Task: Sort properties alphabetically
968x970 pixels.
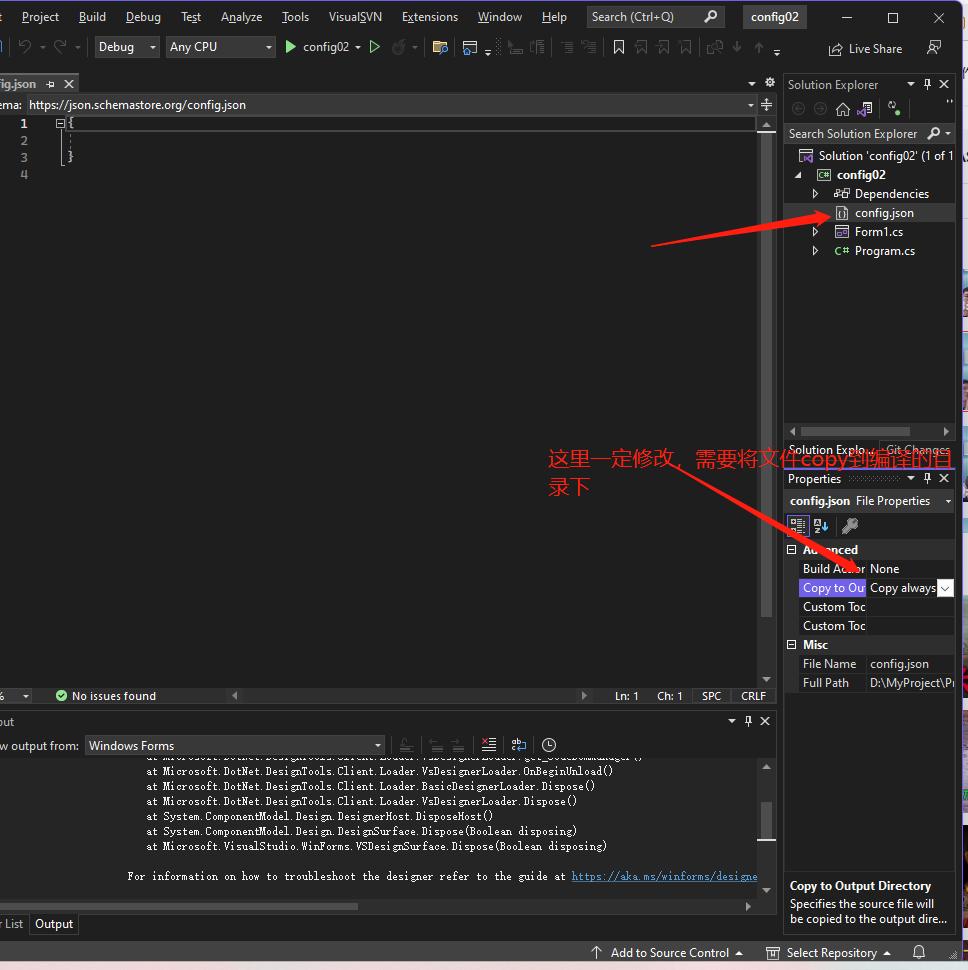Action: tap(821, 526)
